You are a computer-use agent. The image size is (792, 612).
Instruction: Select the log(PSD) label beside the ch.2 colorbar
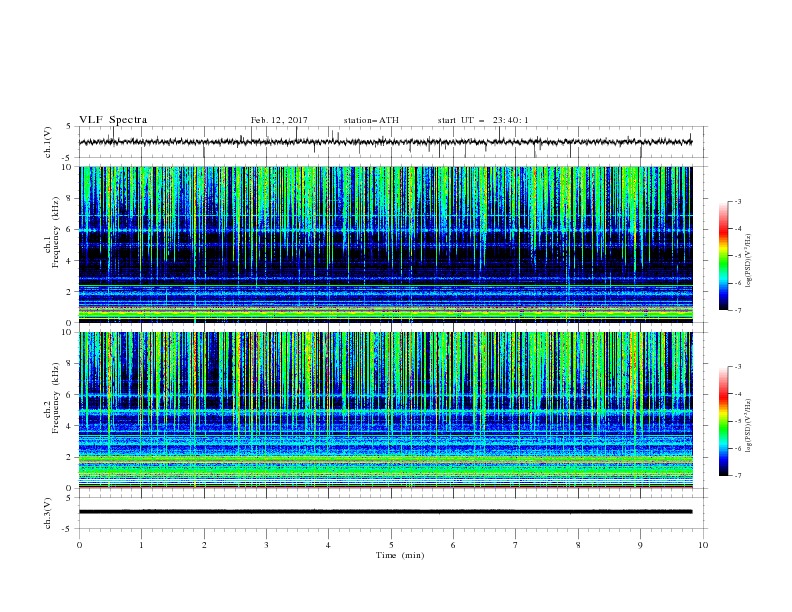point(748,426)
